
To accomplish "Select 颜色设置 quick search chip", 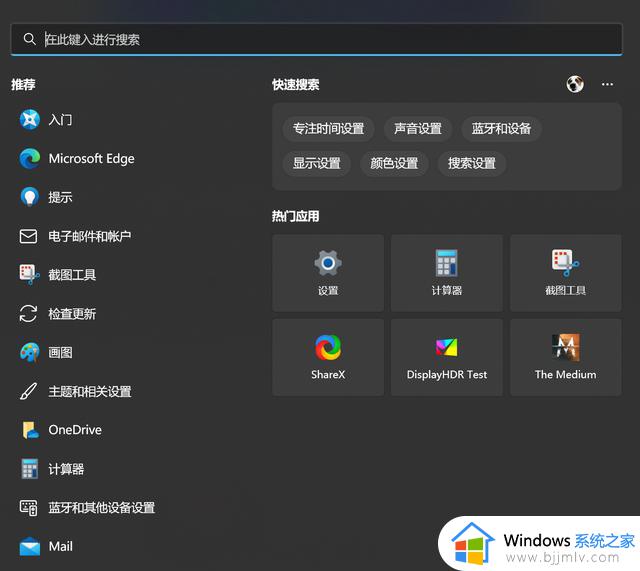I will pyautogui.click(x=394, y=164).
